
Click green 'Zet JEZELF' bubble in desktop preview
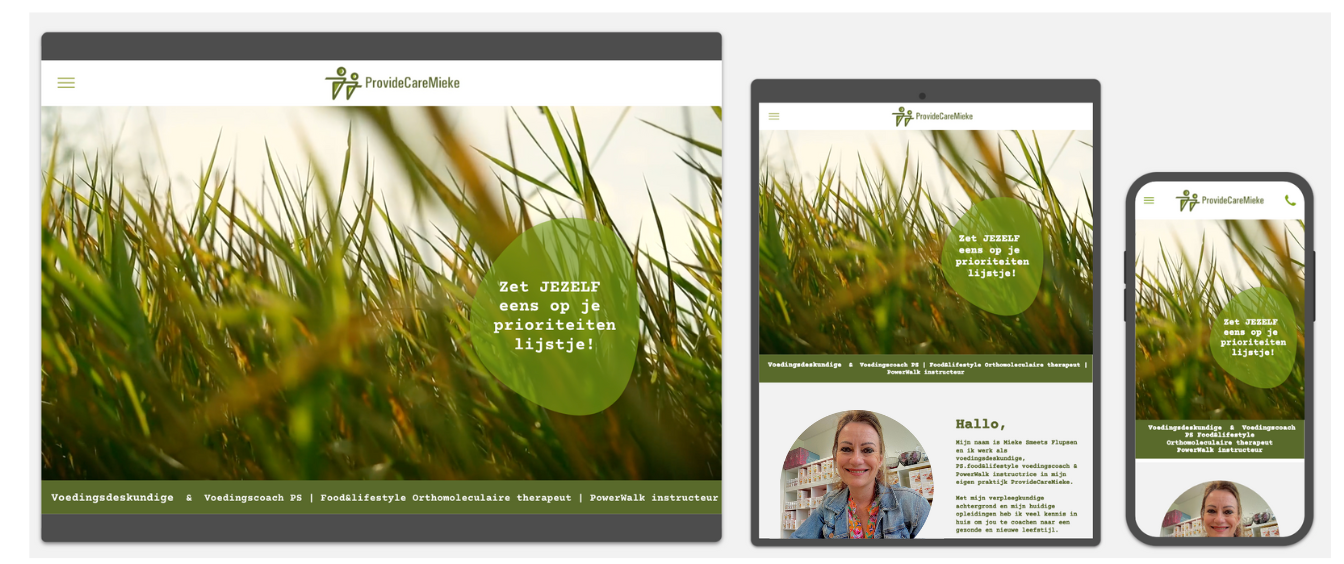pyautogui.click(x=554, y=316)
